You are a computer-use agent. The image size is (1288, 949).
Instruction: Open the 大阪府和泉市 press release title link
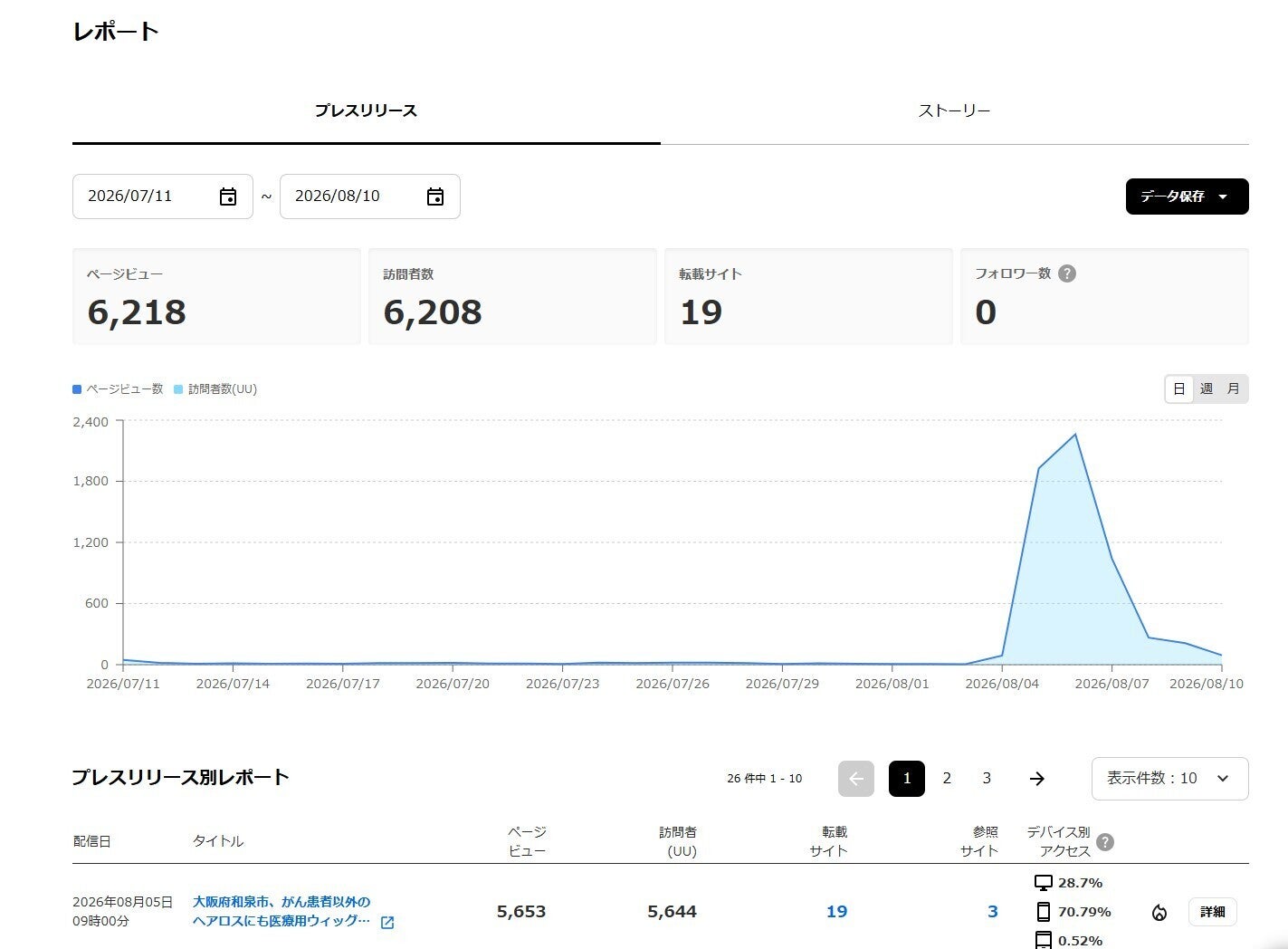point(281,911)
